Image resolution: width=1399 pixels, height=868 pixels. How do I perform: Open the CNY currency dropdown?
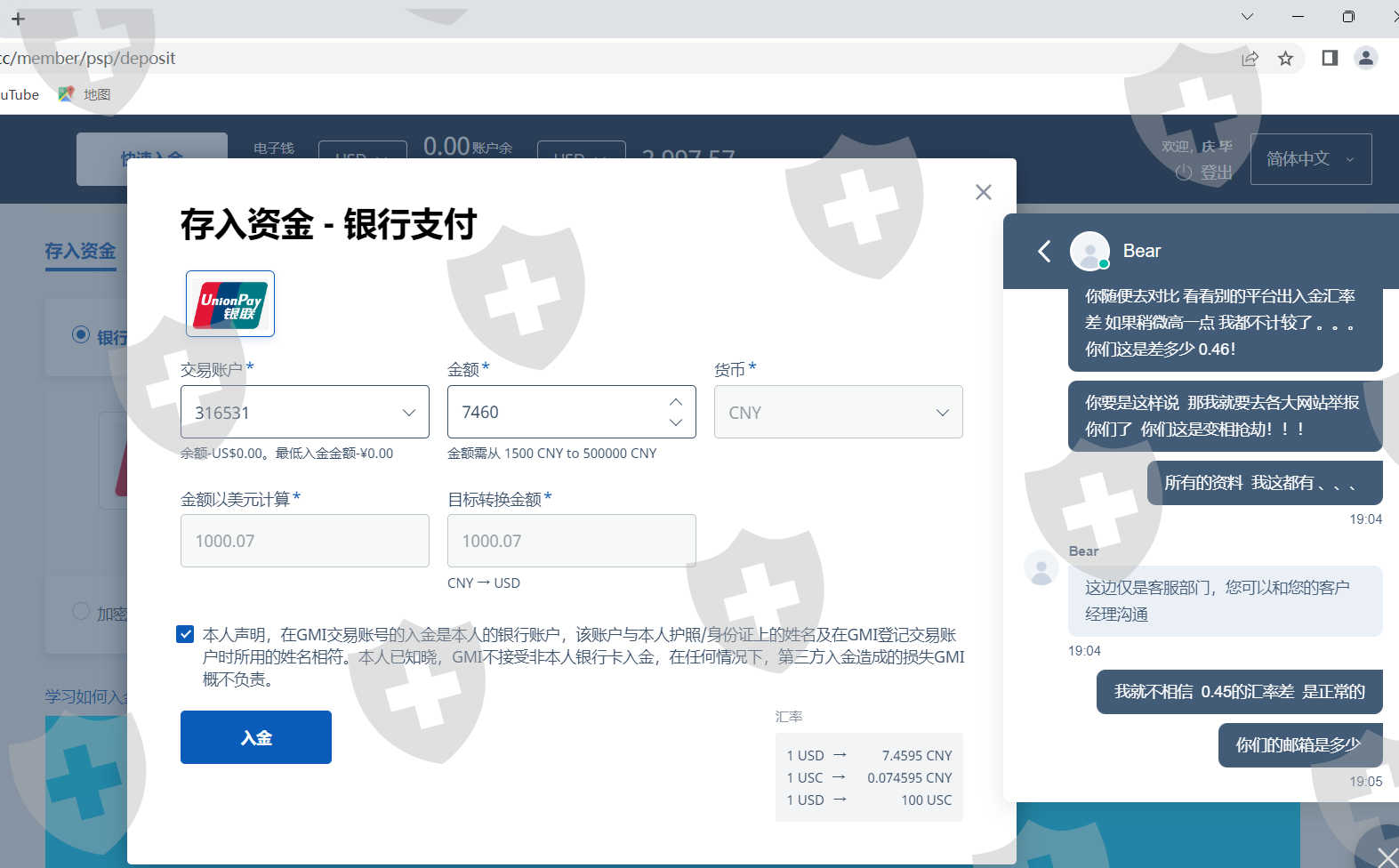(838, 412)
